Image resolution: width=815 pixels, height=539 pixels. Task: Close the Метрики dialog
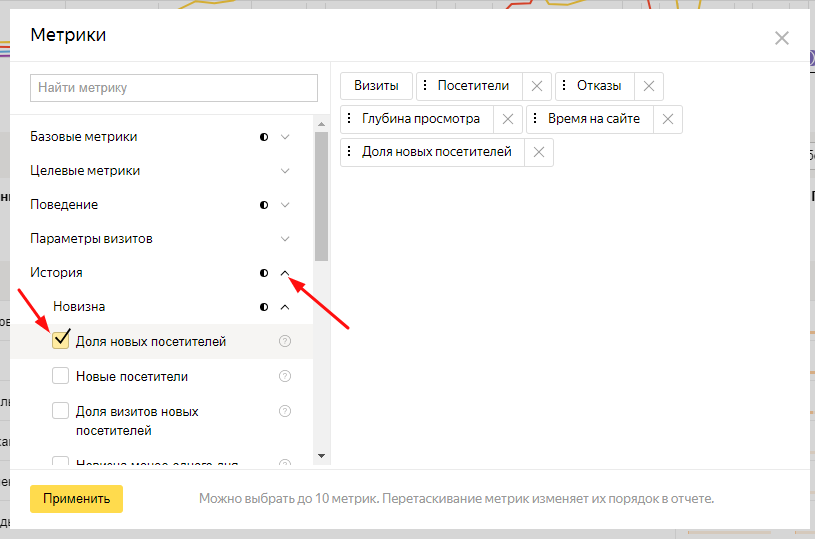782,38
